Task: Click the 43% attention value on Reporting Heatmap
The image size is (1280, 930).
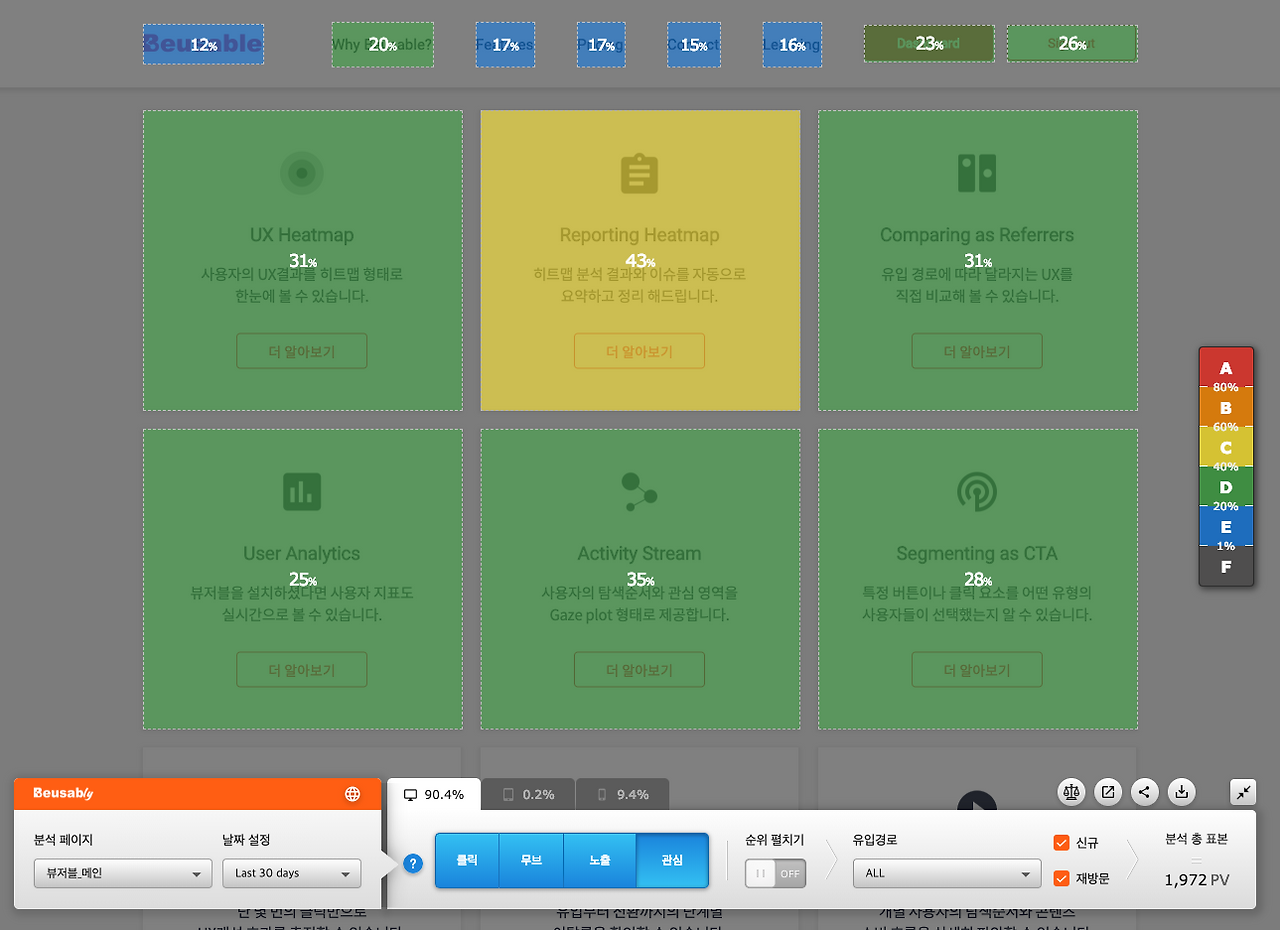Action: pos(639,261)
